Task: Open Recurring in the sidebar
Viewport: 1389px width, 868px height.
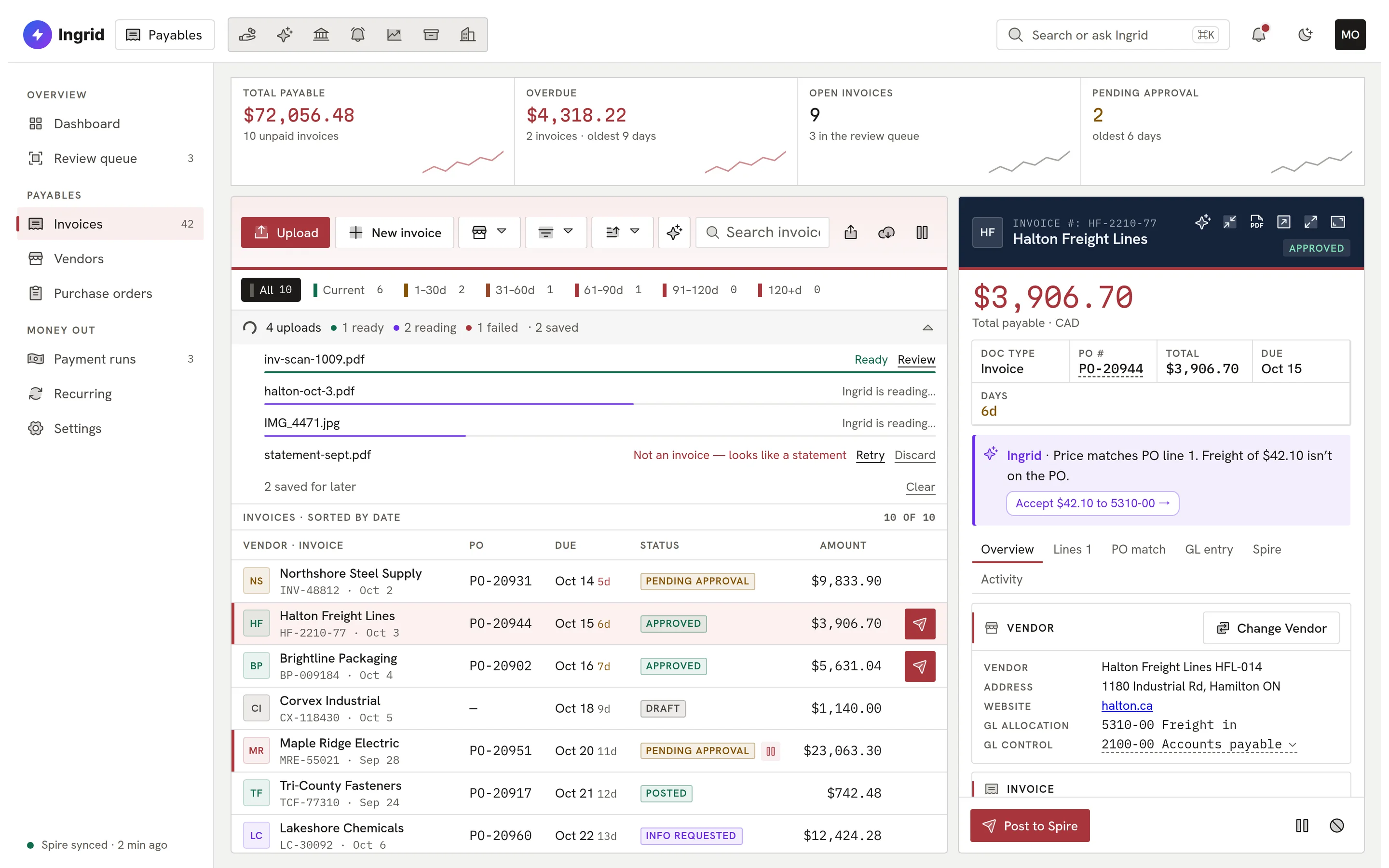Action: 110,394
